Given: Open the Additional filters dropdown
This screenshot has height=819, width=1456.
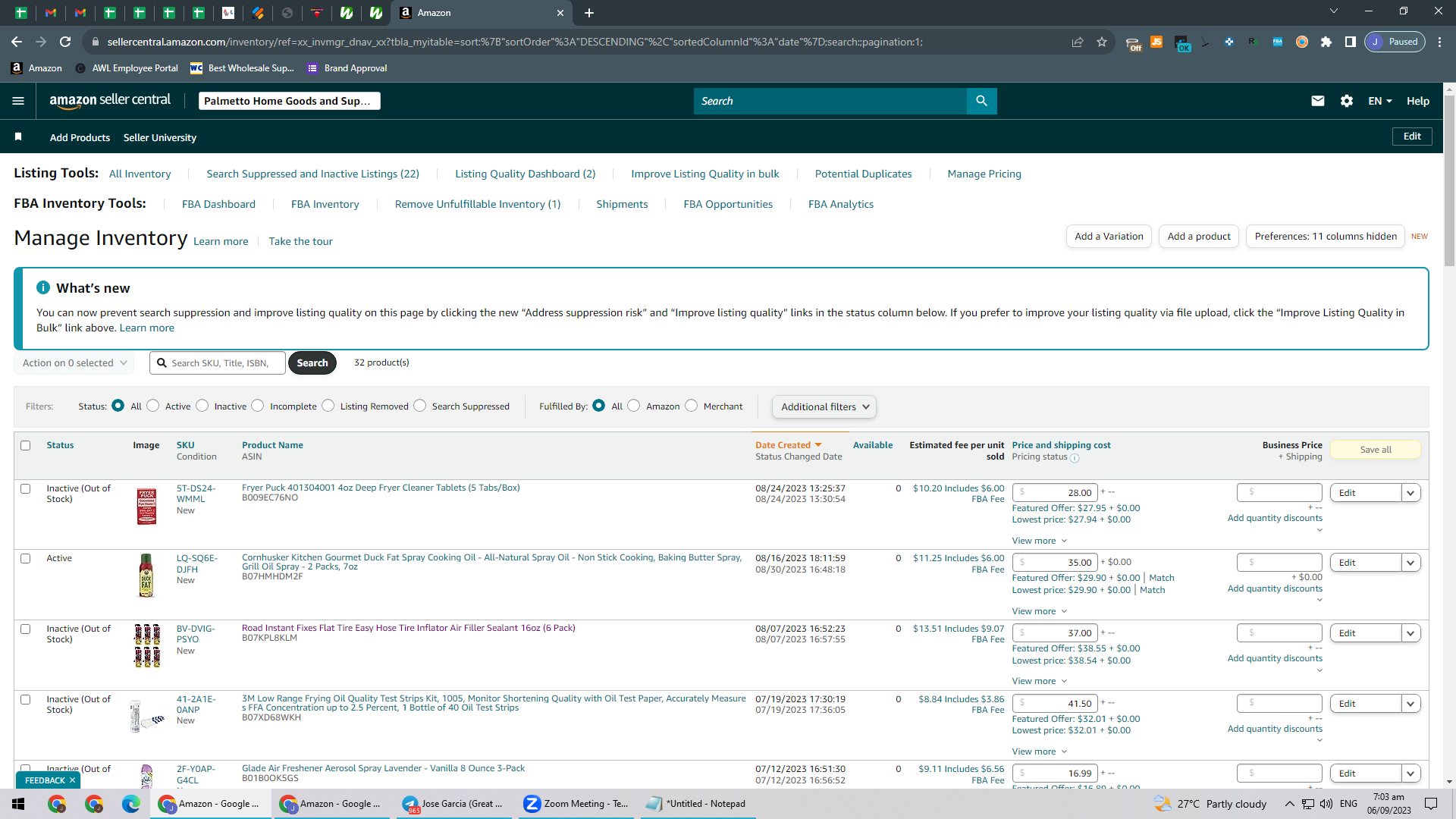Looking at the screenshot, I should point(824,407).
